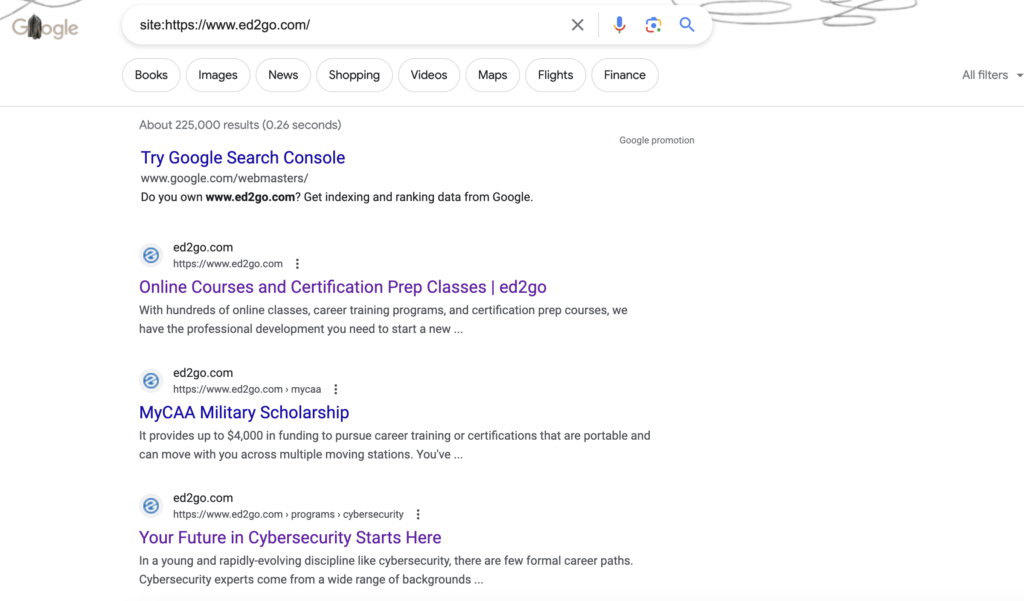1024x601 pixels.
Task: Open Google Lens image search
Action: pos(653,25)
